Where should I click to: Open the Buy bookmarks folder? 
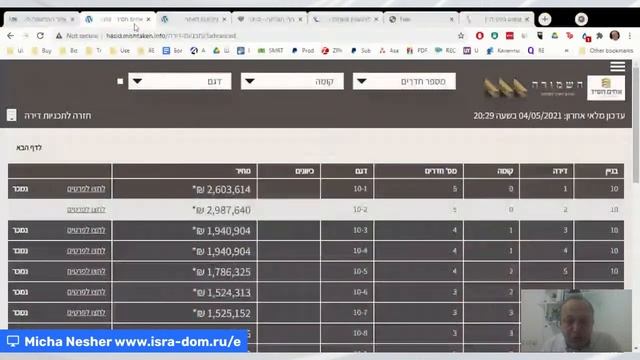tap(42, 51)
